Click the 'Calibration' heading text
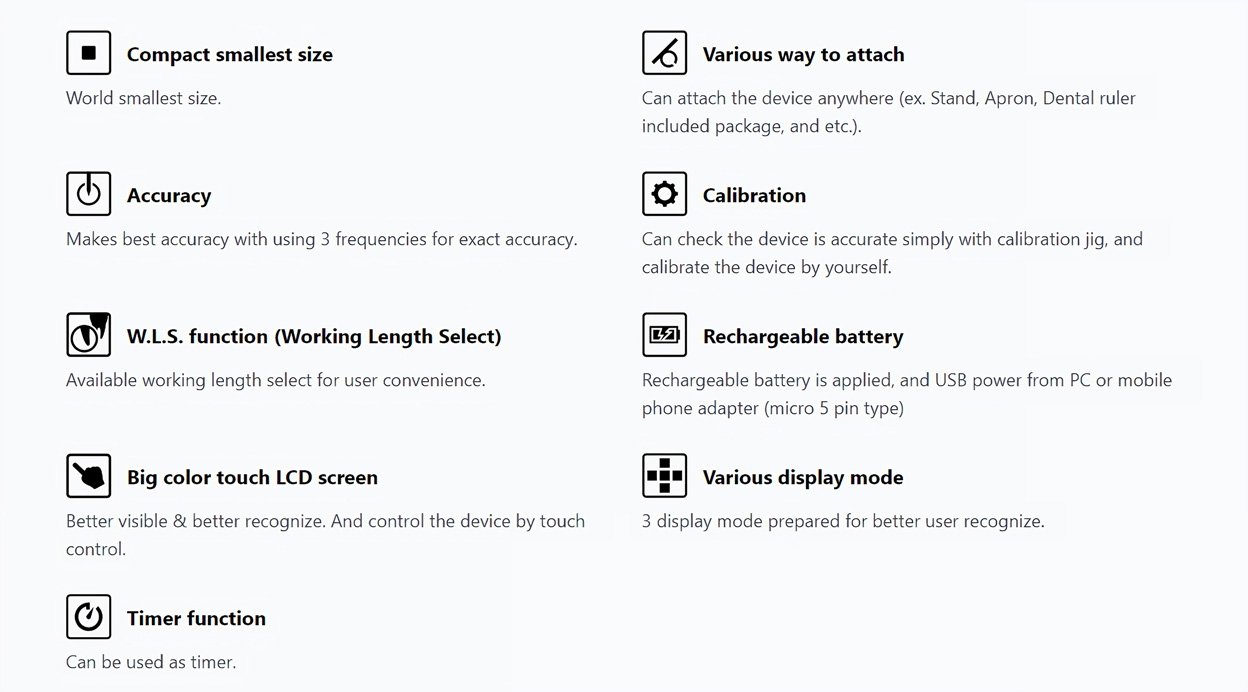 click(x=754, y=196)
